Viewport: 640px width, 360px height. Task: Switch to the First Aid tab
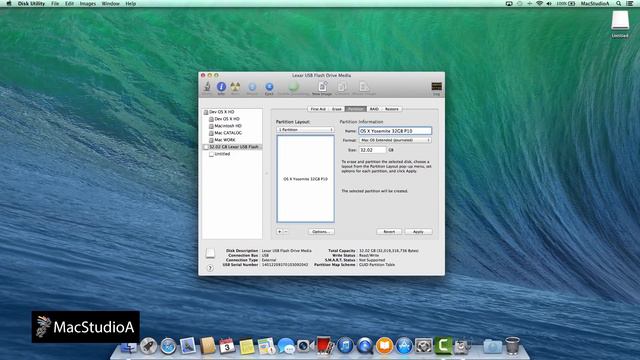318,109
